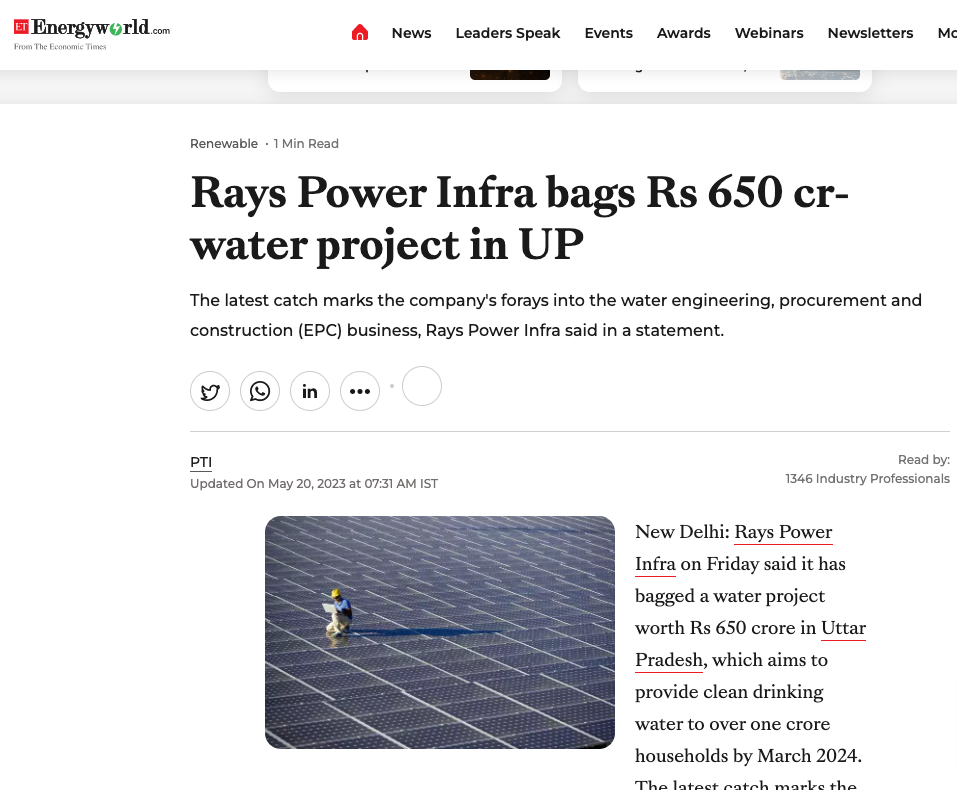957x790 pixels.
Task: Click the ET Energyworld logo
Action: 92,32
